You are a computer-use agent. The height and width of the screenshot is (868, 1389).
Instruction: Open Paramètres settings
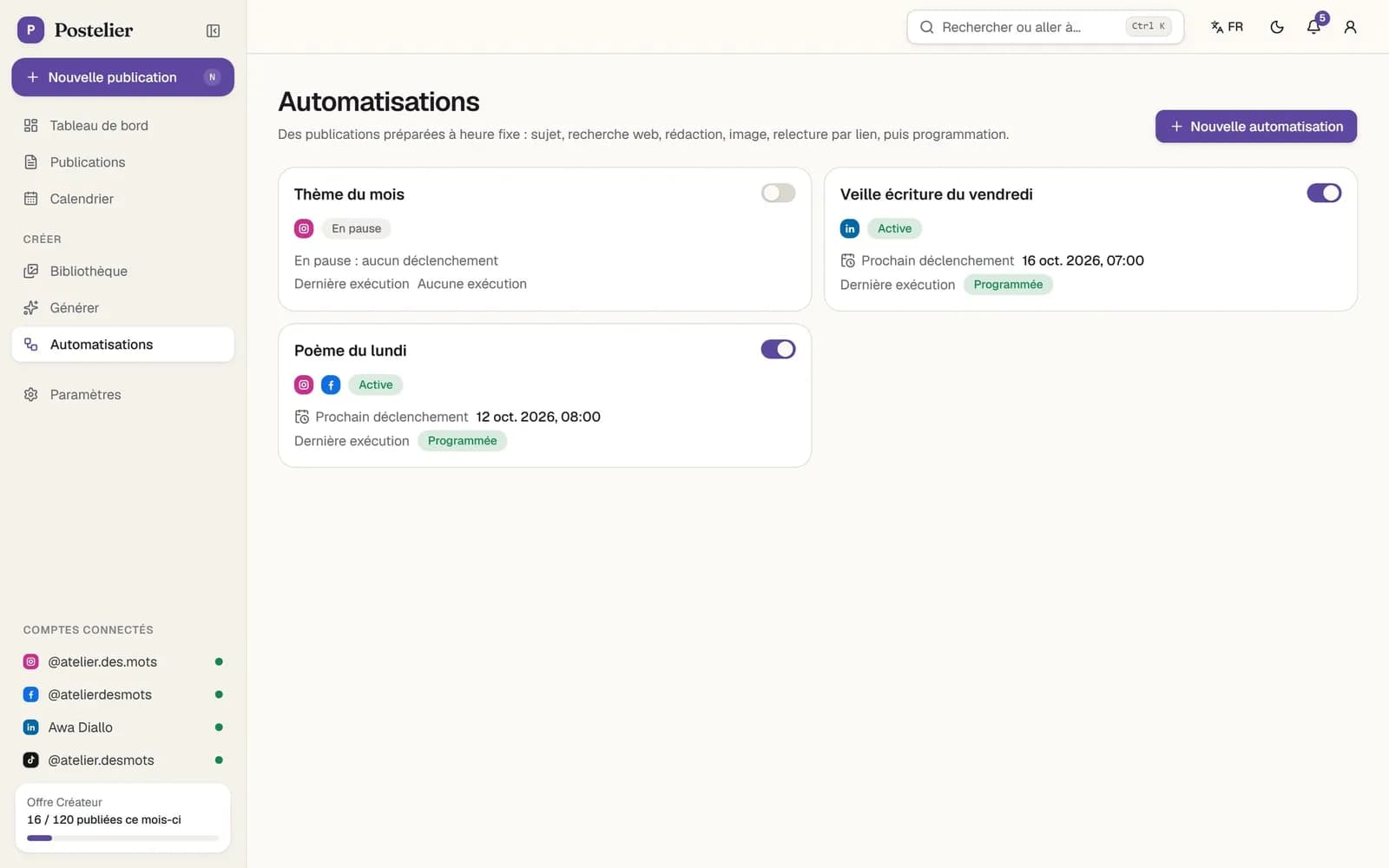(122, 394)
